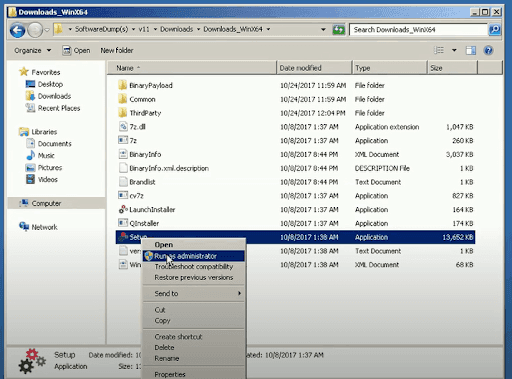Select the BinaryInfo.xml.description file icon
512x379 pixels.
(x=123, y=168)
